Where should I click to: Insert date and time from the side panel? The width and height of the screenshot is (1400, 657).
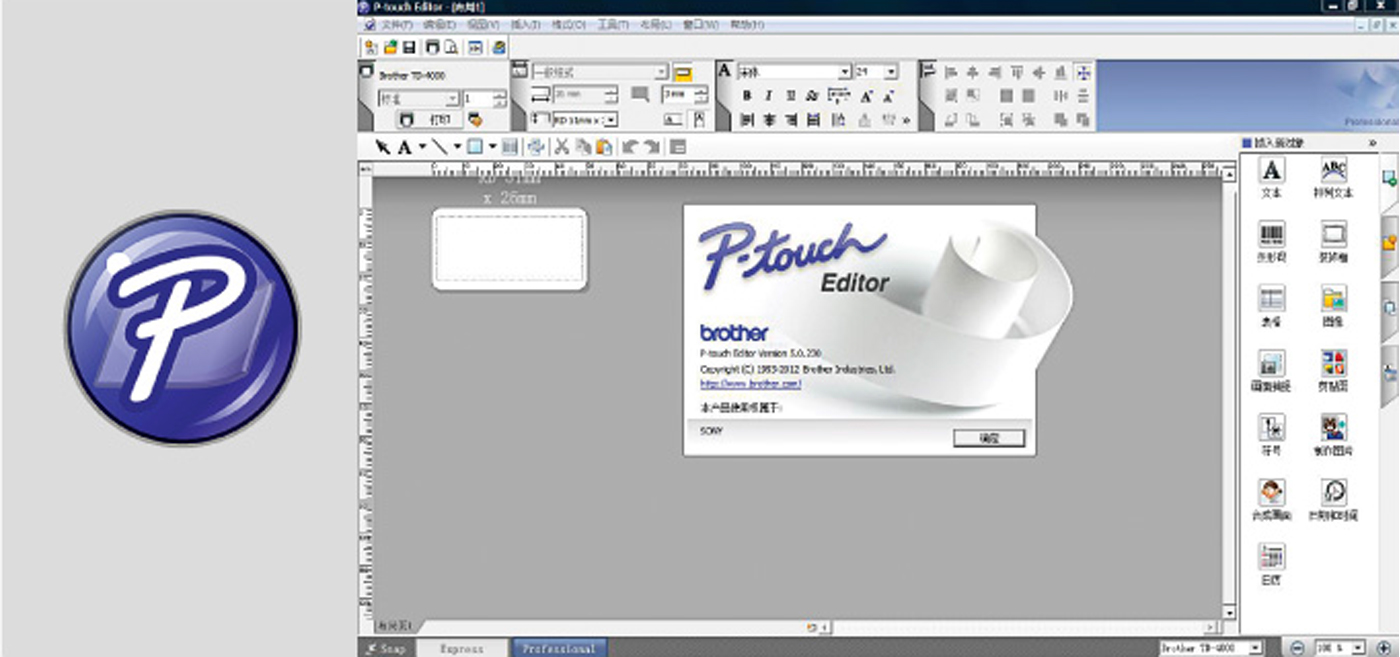pyautogui.click(x=1334, y=499)
